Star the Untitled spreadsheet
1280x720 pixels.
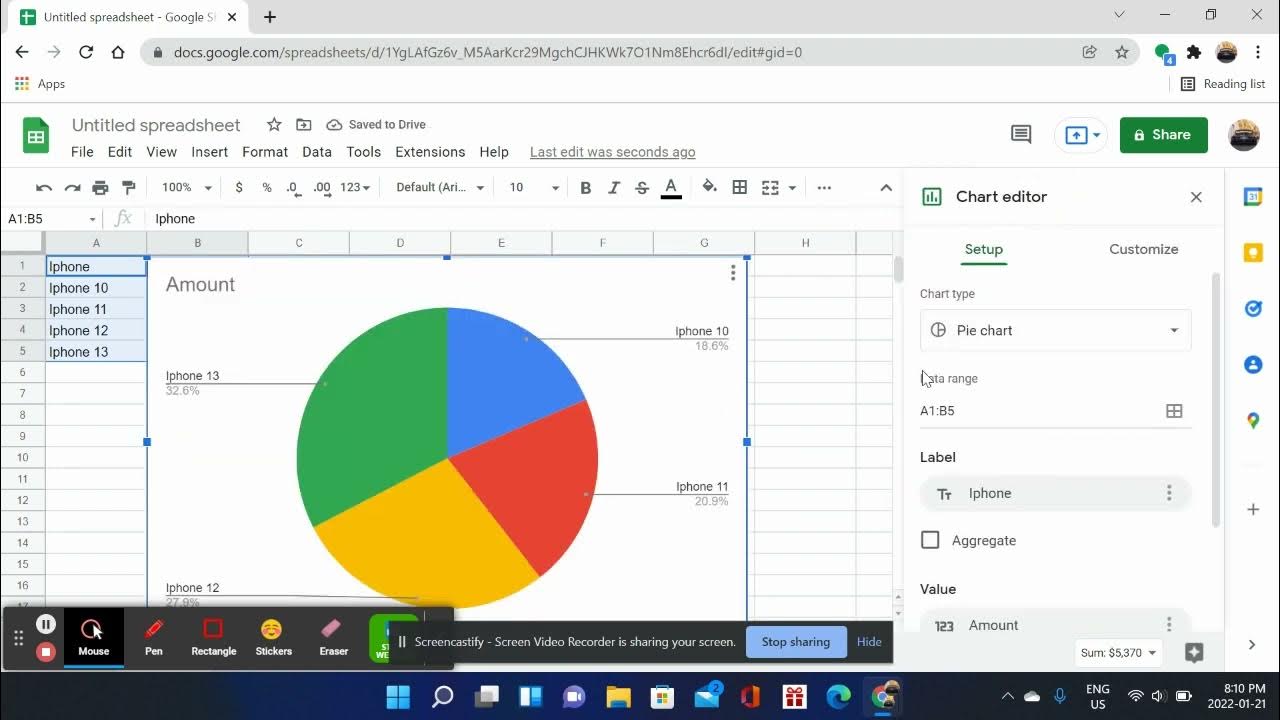tap(274, 124)
